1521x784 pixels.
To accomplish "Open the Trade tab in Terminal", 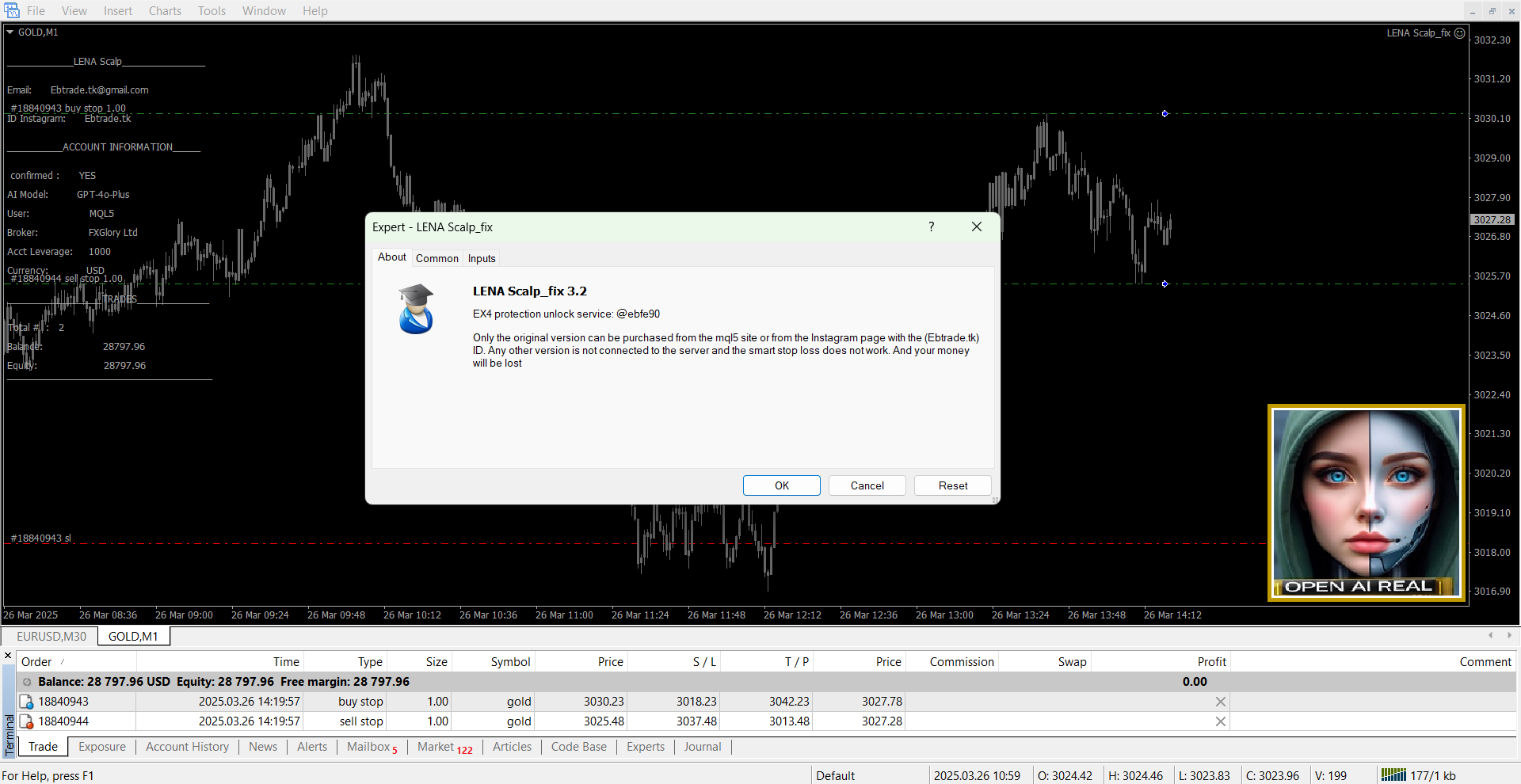I will click(43, 747).
